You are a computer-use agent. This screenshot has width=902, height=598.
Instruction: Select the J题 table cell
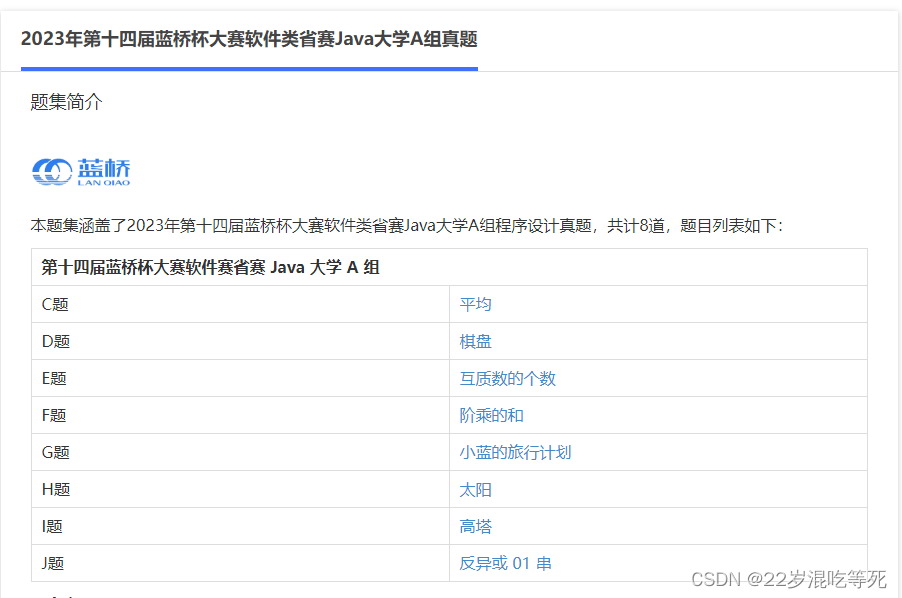click(x=240, y=563)
